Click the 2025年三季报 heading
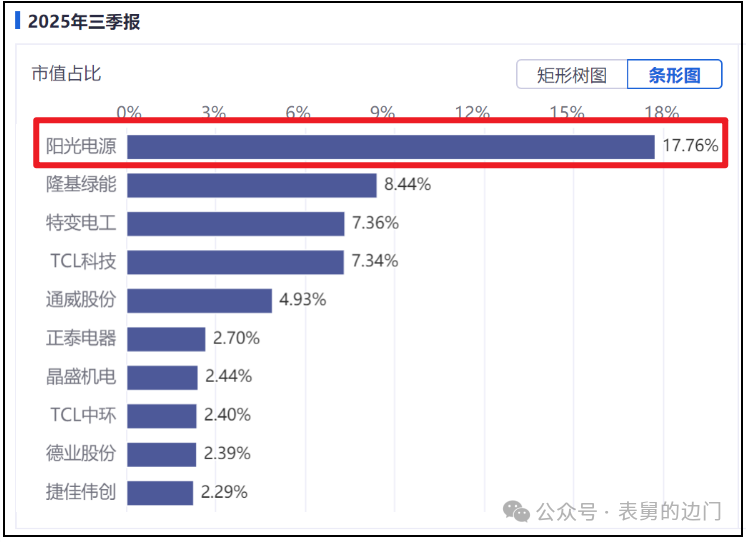 pos(84,22)
